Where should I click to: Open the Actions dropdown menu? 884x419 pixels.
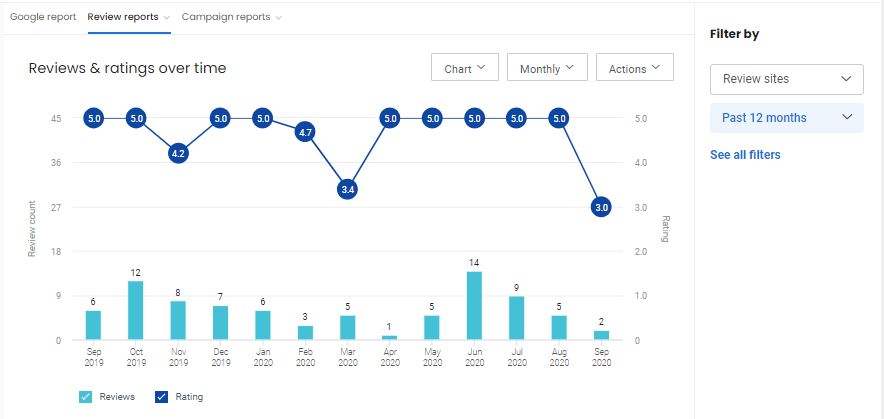click(x=634, y=68)
